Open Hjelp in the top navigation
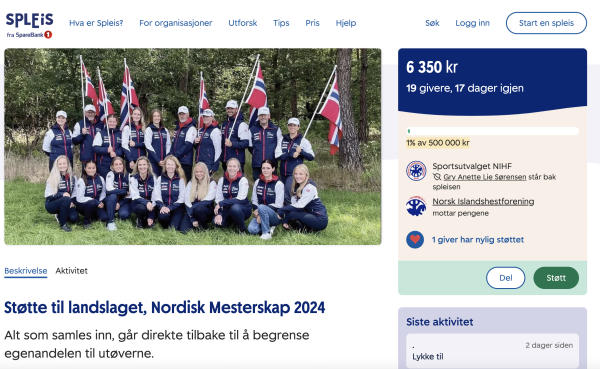Viewport: 600px width, 369px height. pos(346,23)
